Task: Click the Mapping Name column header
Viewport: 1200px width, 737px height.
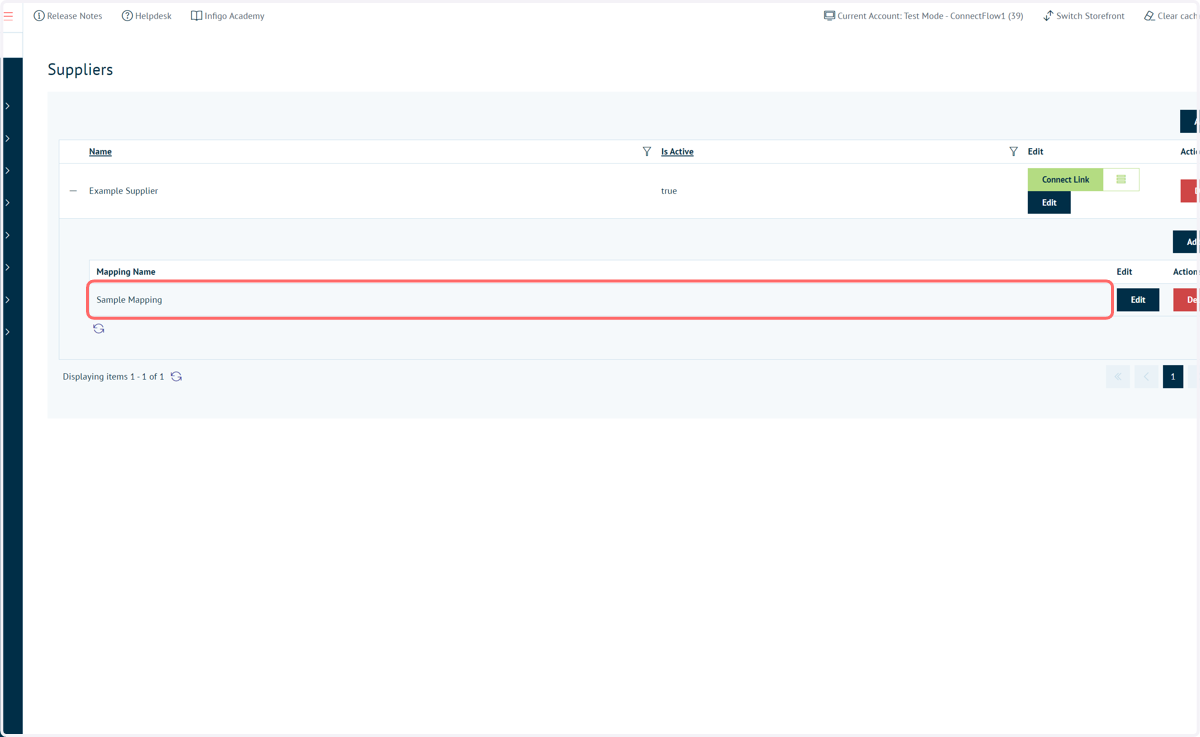Action: 126,272
